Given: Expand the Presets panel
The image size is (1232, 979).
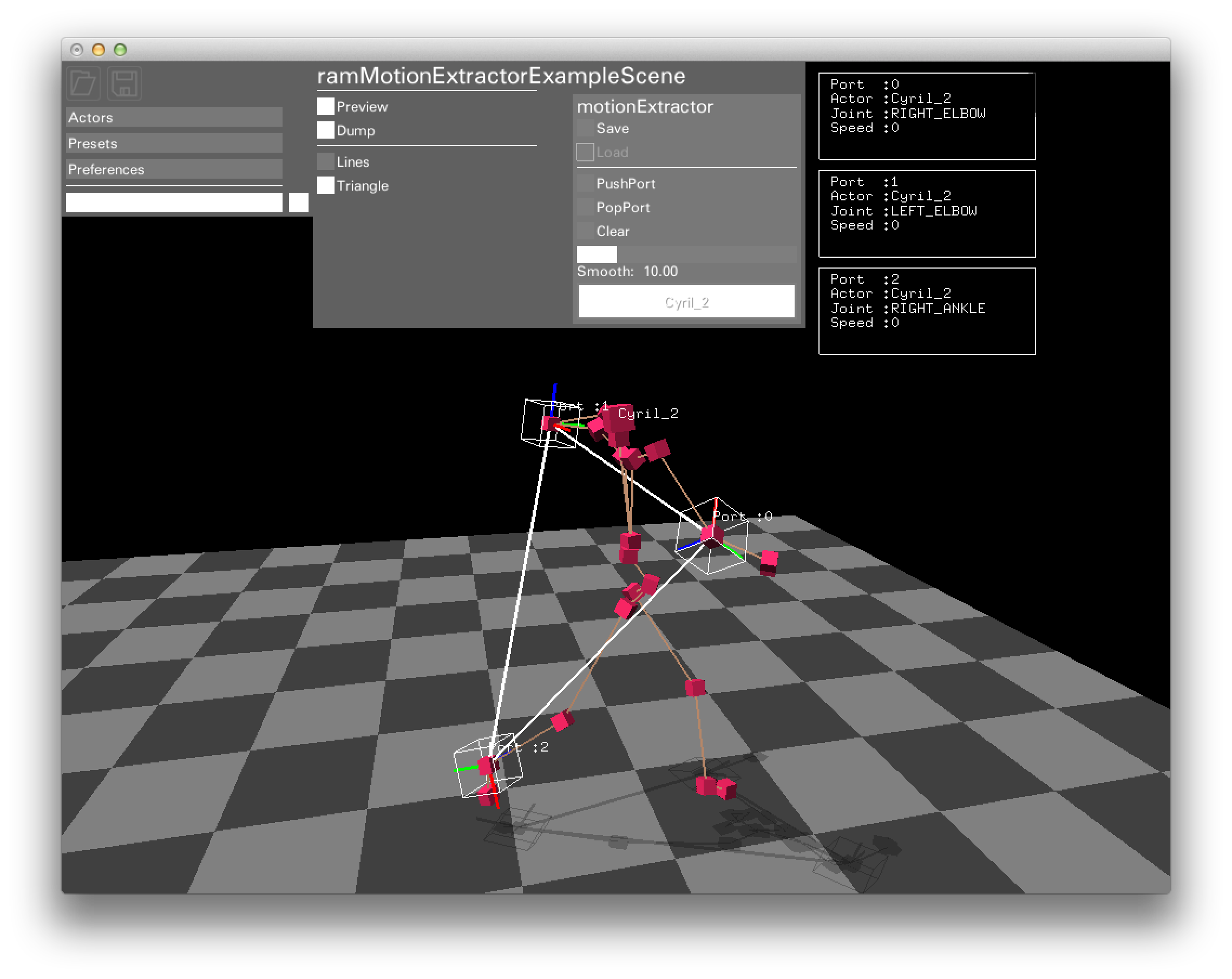Looking at the screenshot, I should pos(174,143).
